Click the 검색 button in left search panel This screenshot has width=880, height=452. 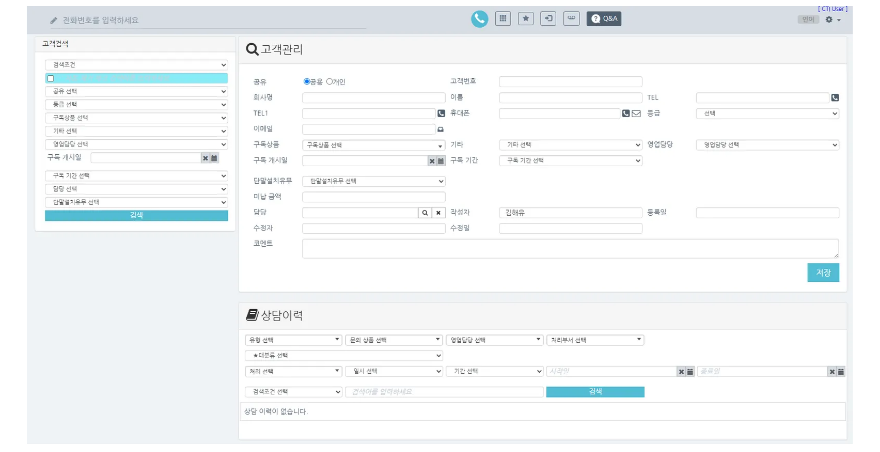coord(137,215)
